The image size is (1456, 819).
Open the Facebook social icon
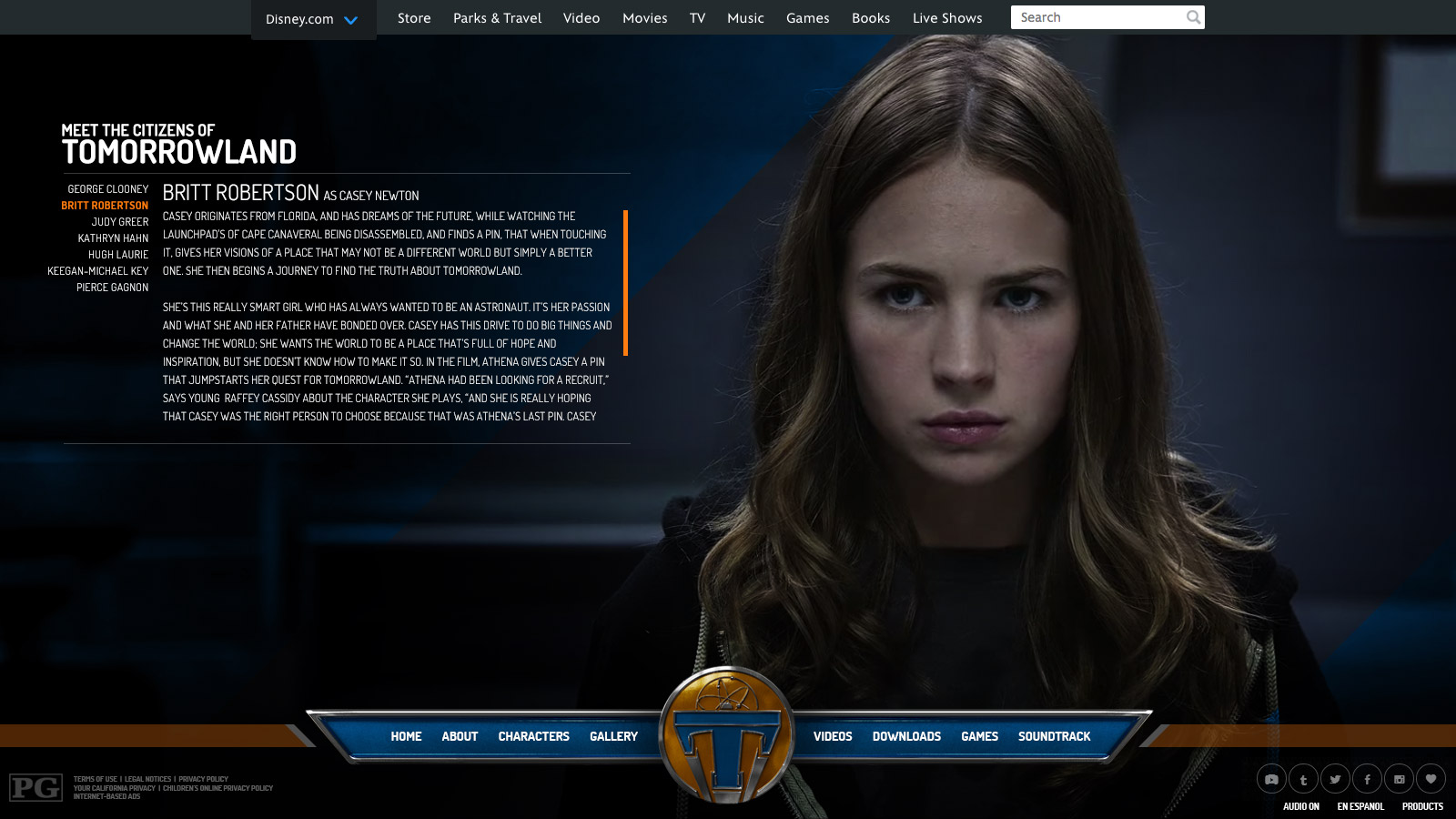point(1367,779)
